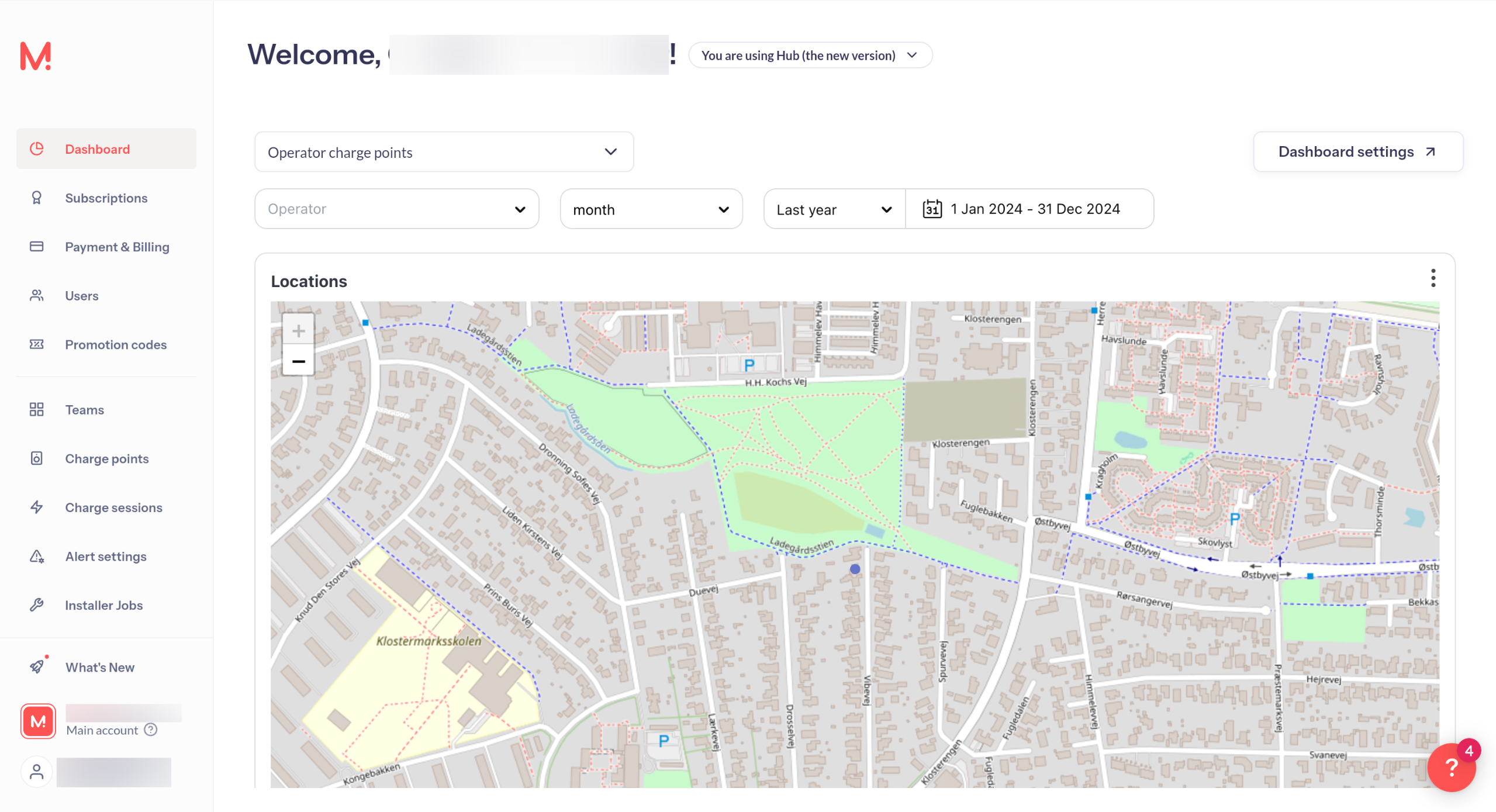Navigate to Payment & Billing

pos(117,247)
